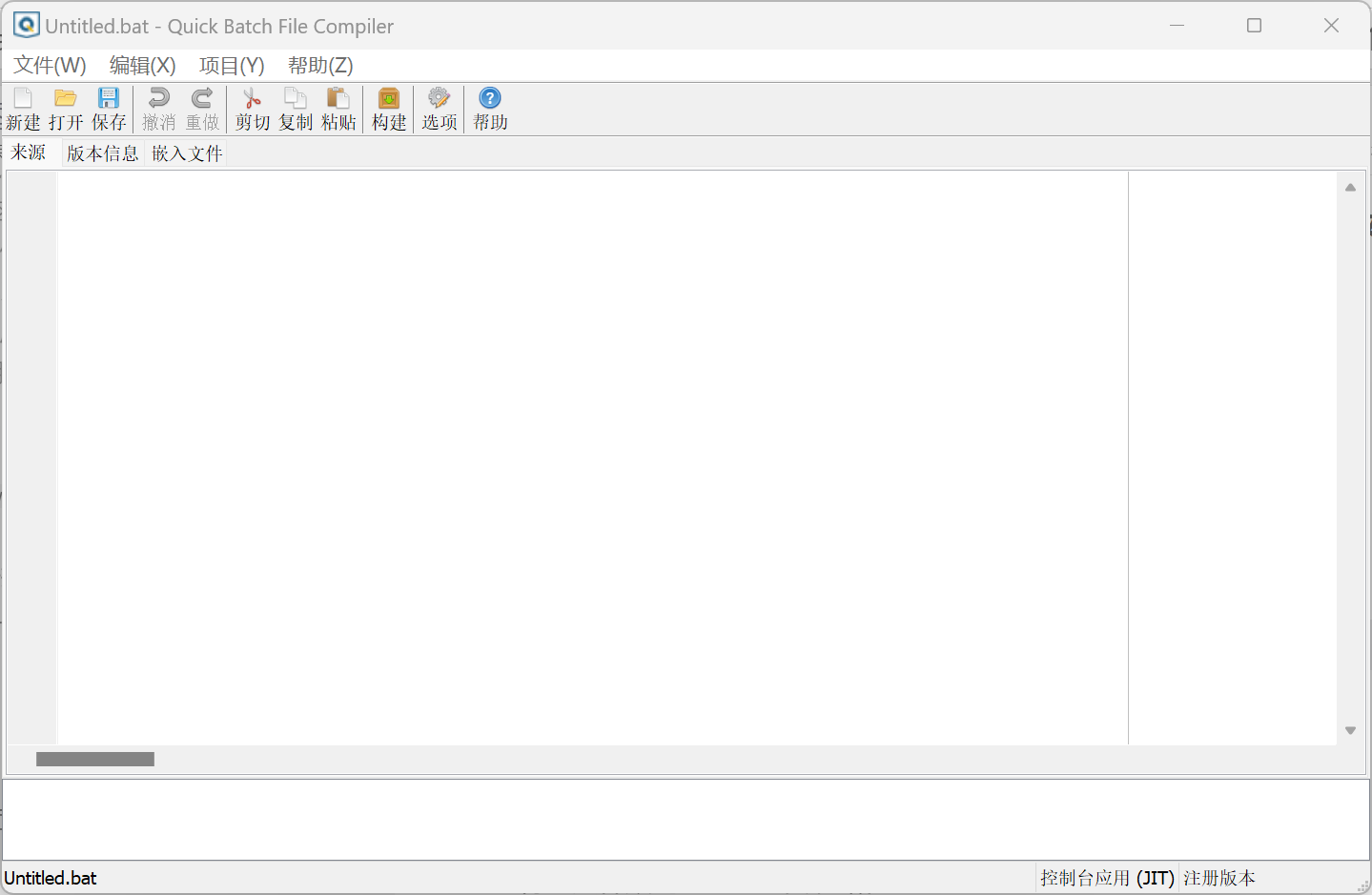
Task: Click Untitled.bat in the status bar
Action: (51, 878)
